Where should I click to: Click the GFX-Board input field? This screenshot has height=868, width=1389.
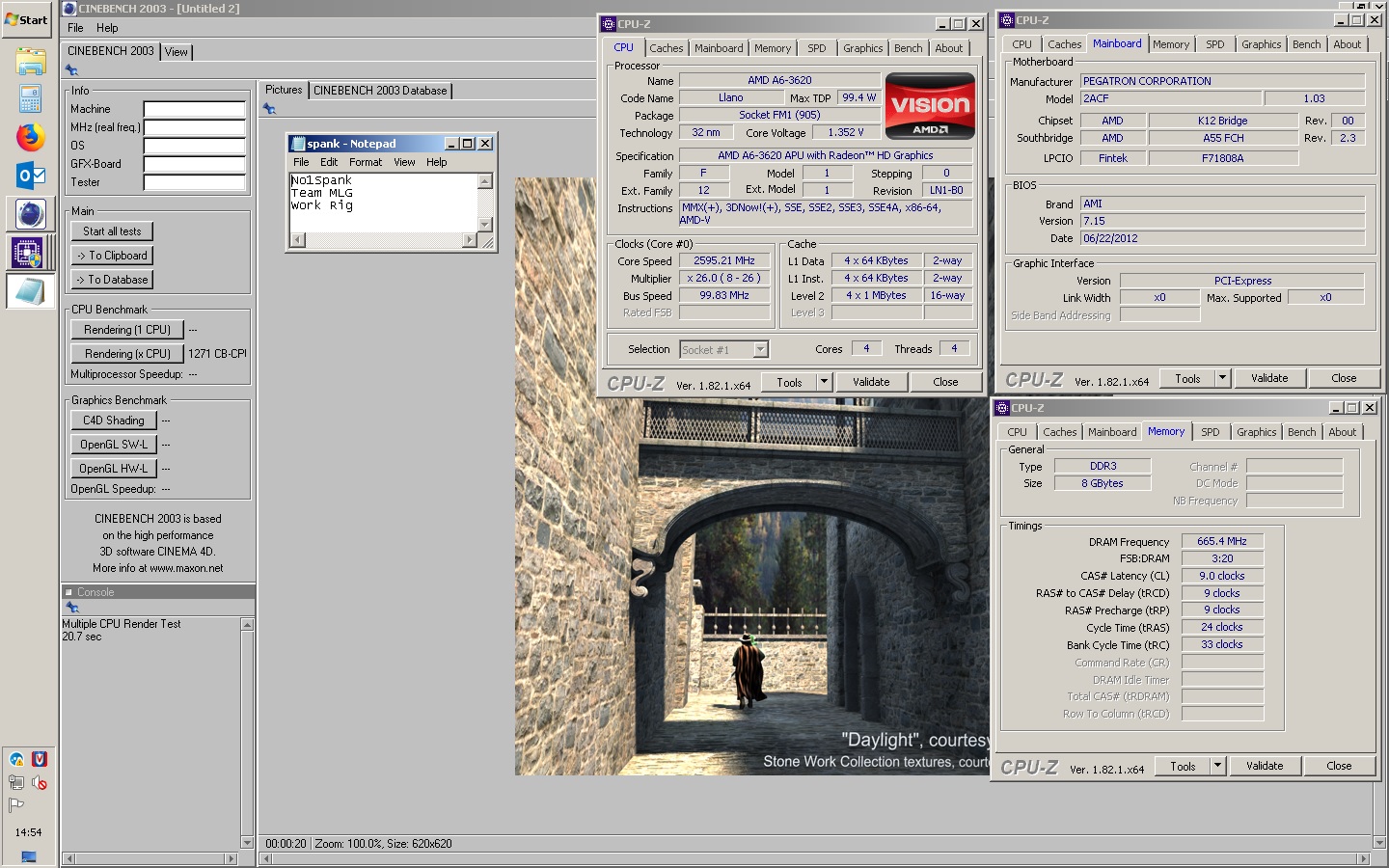[x=194, y=164]
